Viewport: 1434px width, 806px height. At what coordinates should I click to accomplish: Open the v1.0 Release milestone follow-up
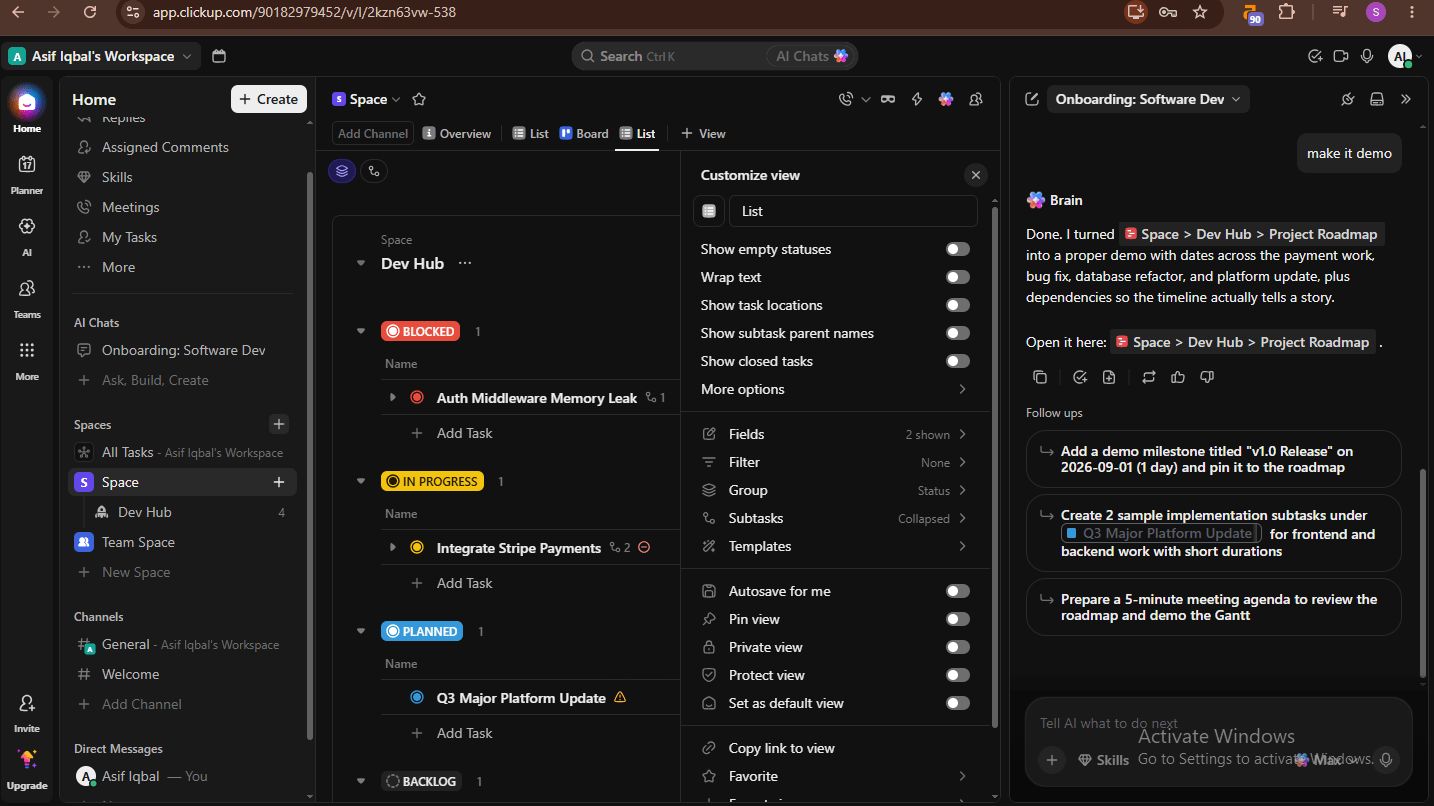click(1214, 459)
